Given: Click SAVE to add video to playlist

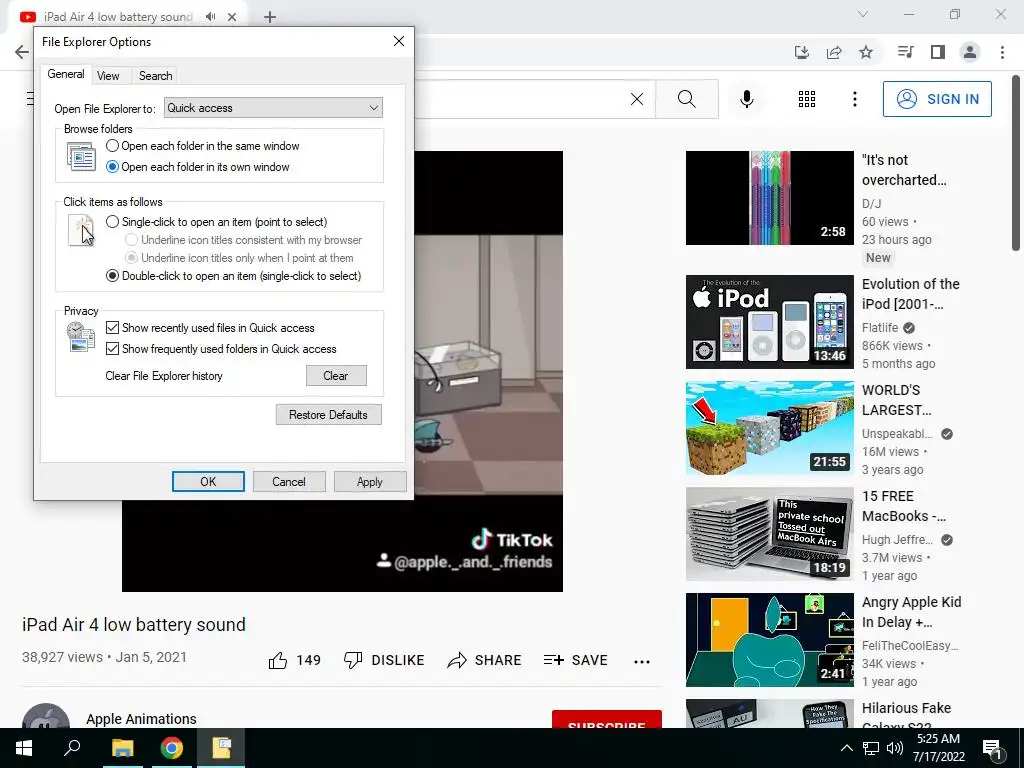Looking at the screenshot, I should point(575,660).
